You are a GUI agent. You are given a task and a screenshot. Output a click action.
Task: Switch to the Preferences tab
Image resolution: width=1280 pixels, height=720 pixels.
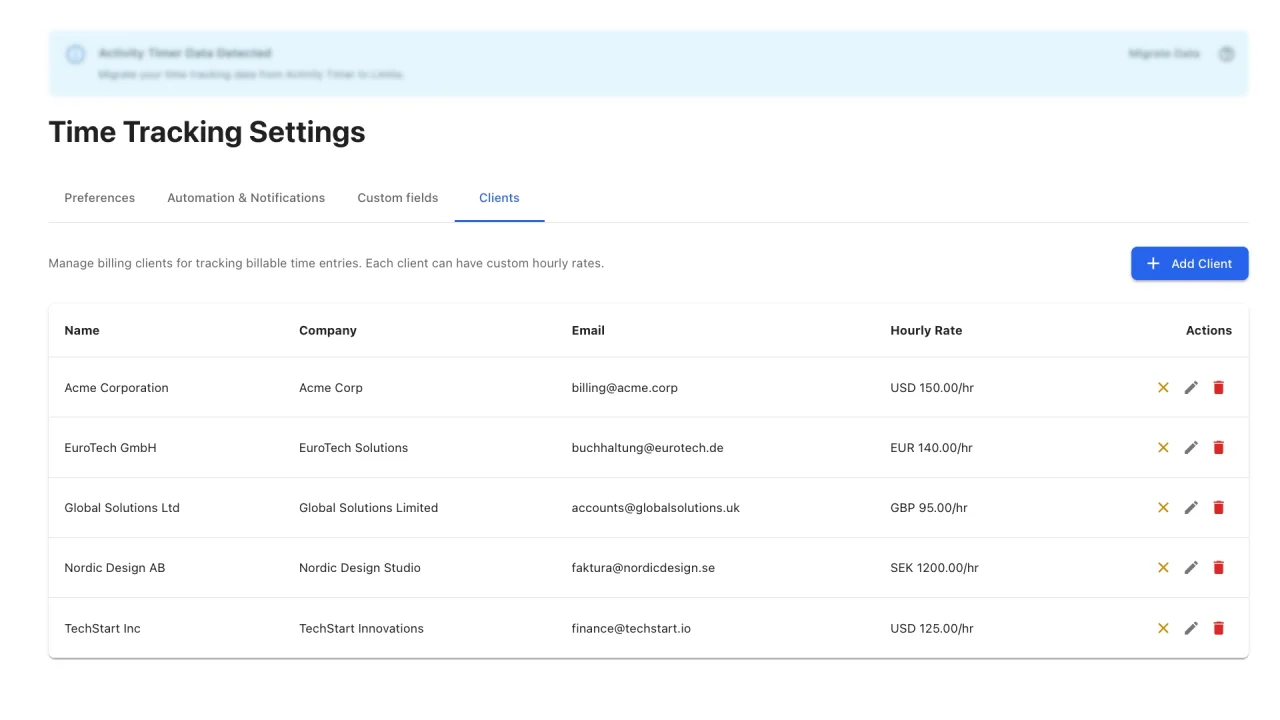coord(99,198)
